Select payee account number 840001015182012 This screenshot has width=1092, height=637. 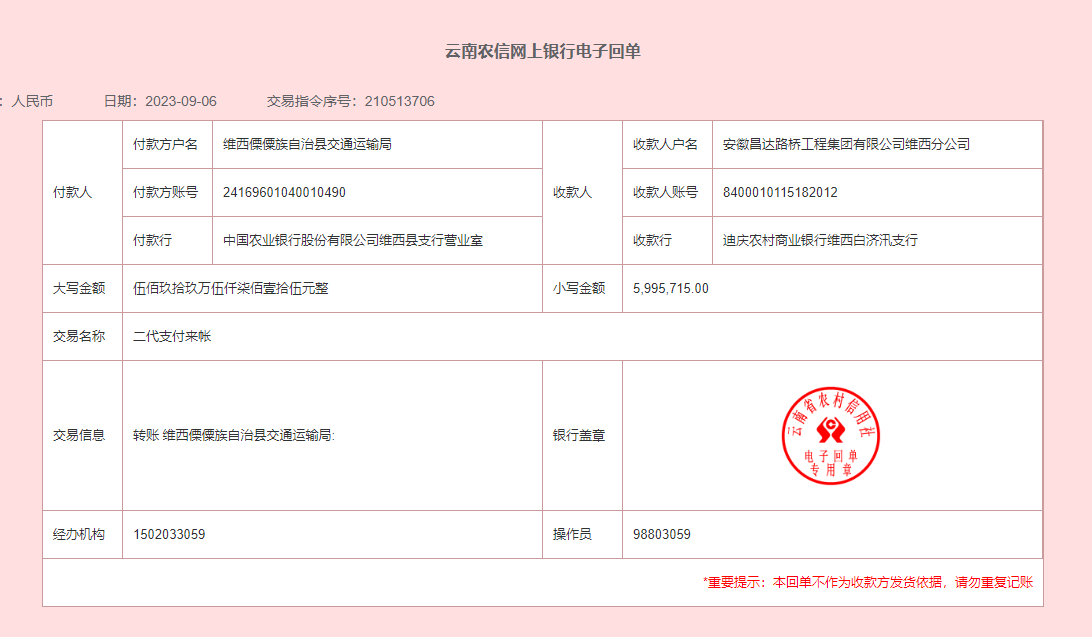click(780, 192)
